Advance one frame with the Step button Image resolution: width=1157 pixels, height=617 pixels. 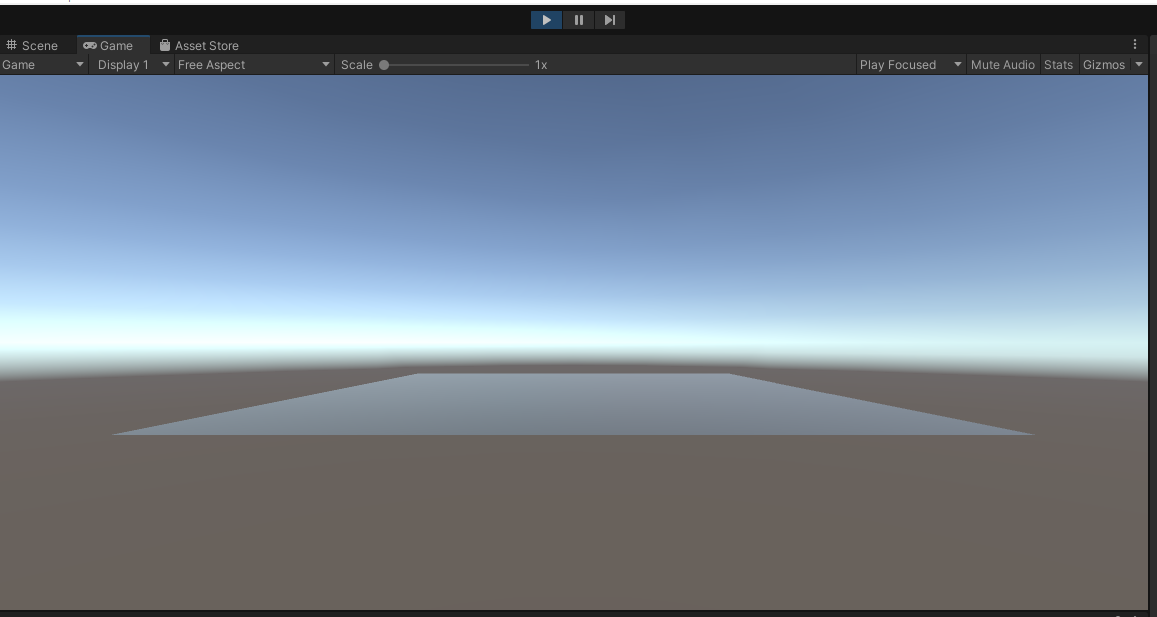pyautogui.click(x=609, y=20)
